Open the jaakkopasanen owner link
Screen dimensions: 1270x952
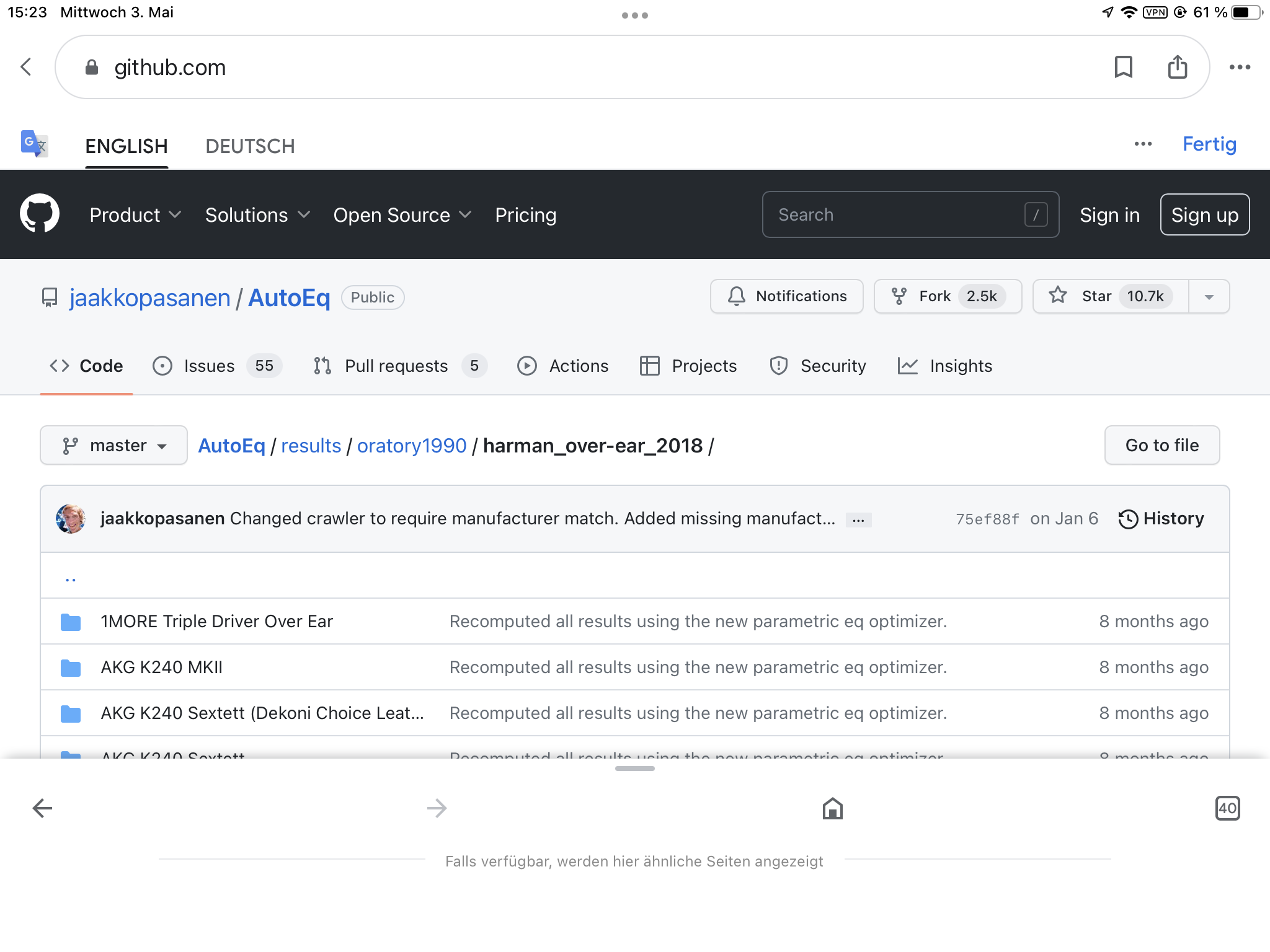[150, 297]
